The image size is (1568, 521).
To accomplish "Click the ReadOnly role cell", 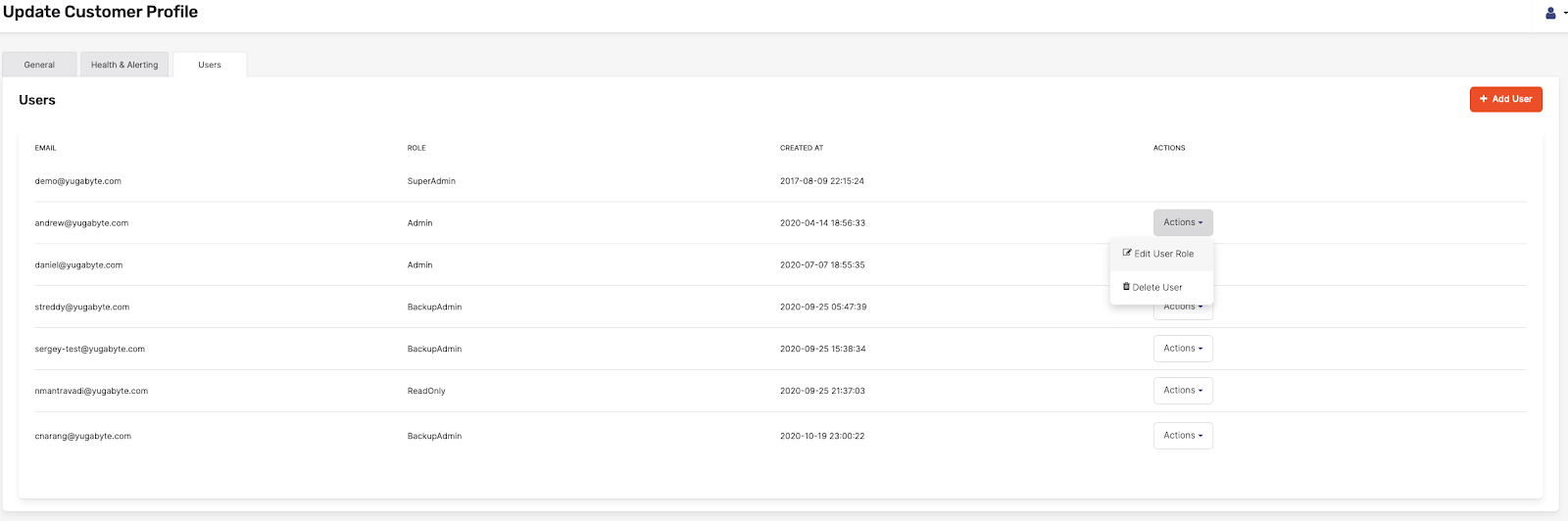I will point(426,391).
